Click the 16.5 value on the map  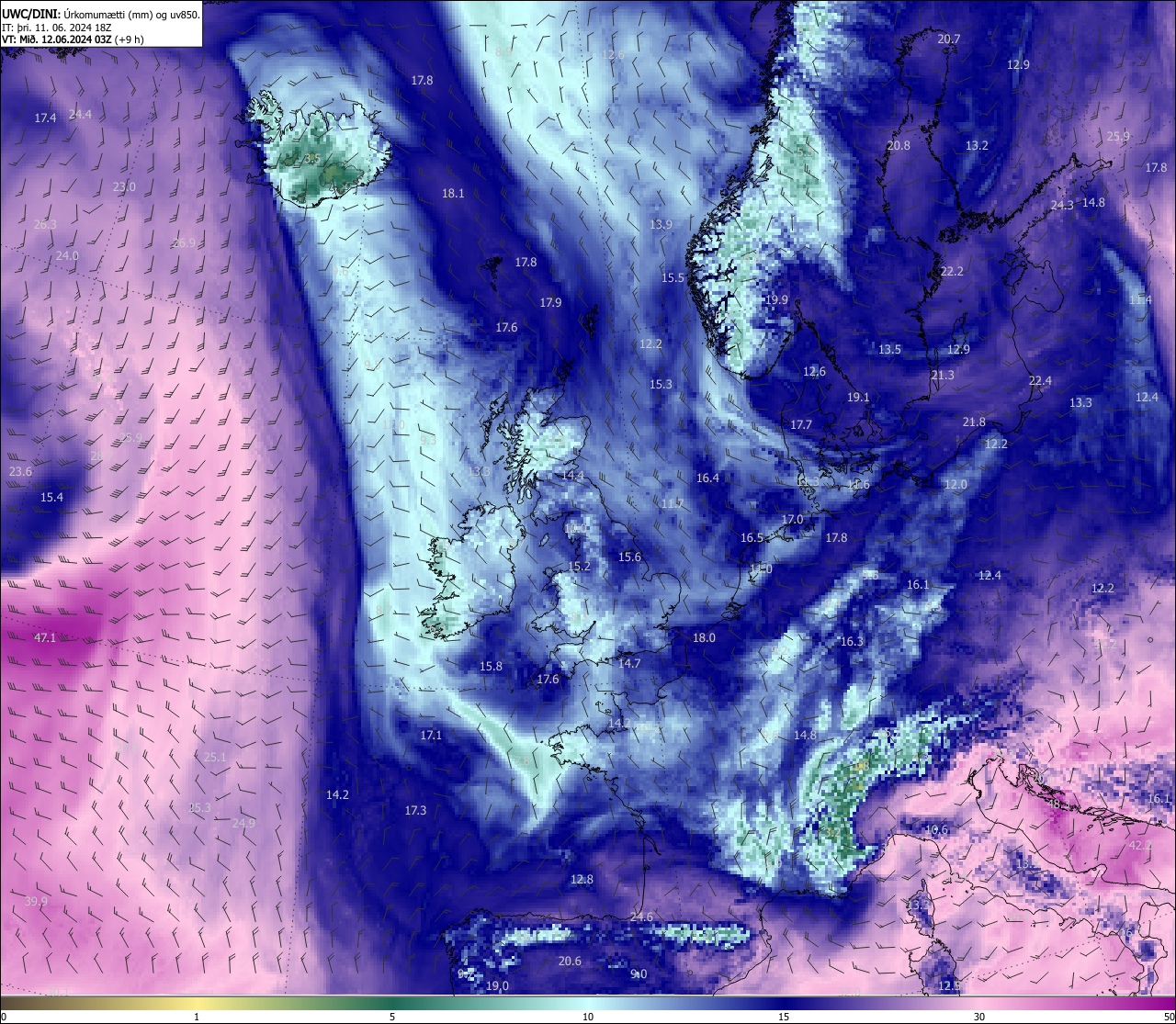coord(752,537)
